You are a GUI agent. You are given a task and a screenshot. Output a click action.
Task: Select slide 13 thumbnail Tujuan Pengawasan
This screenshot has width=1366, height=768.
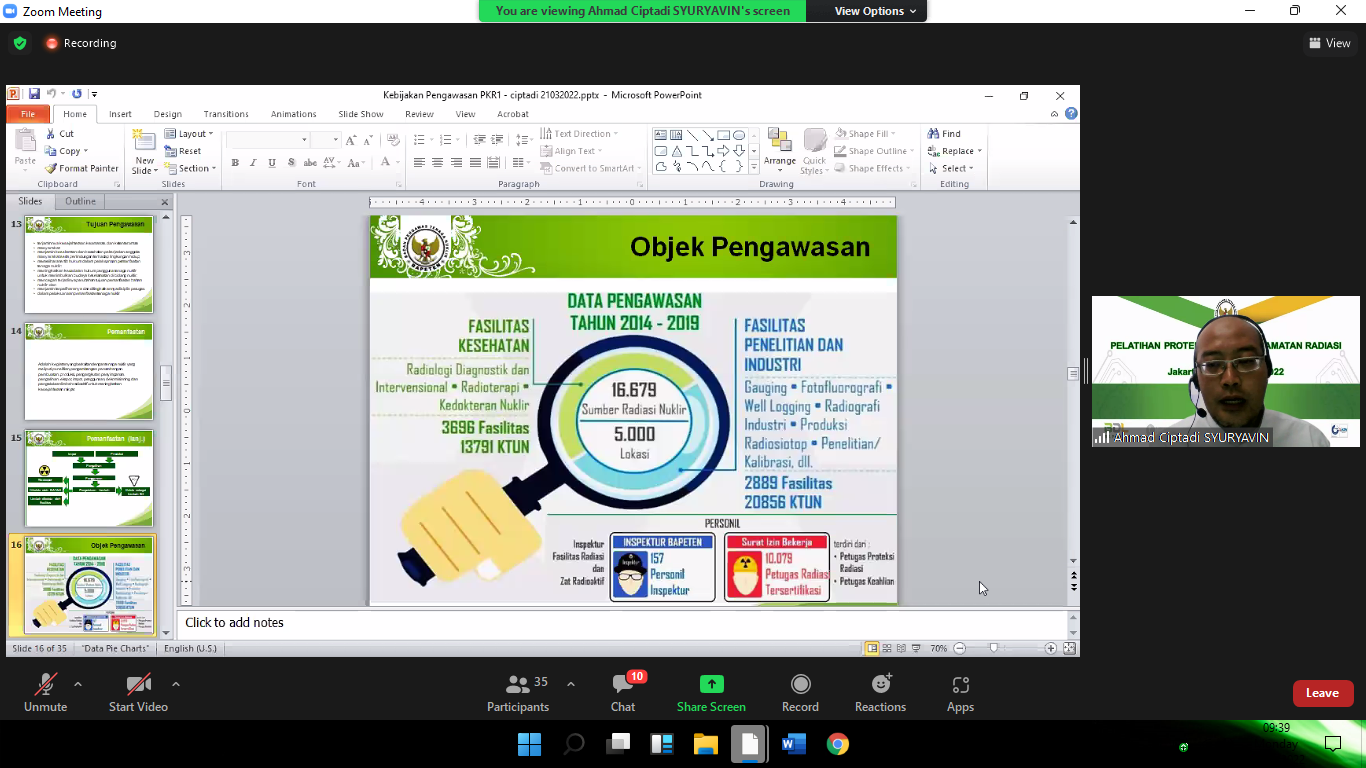[89, 265]
